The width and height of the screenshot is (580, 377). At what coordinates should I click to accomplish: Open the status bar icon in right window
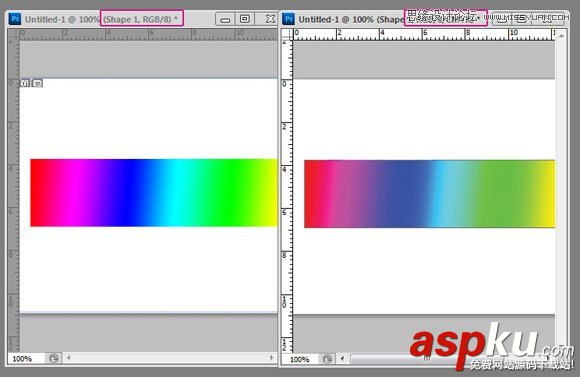tap(327, 359)
